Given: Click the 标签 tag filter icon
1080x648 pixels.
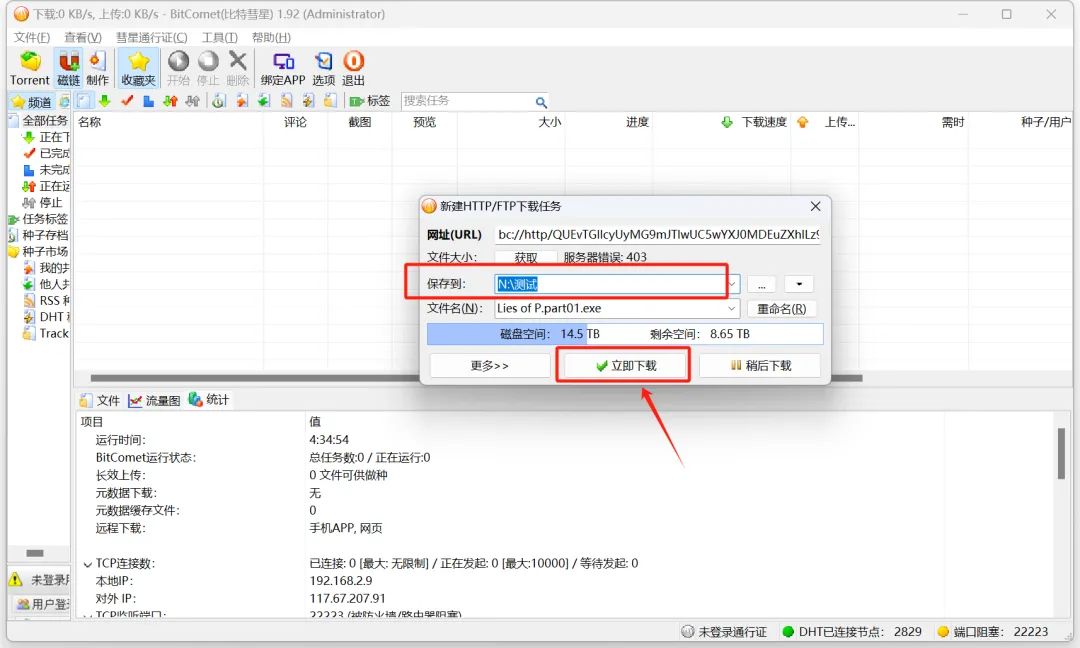Looking at the screenshot, I should [x=357, y=101].
